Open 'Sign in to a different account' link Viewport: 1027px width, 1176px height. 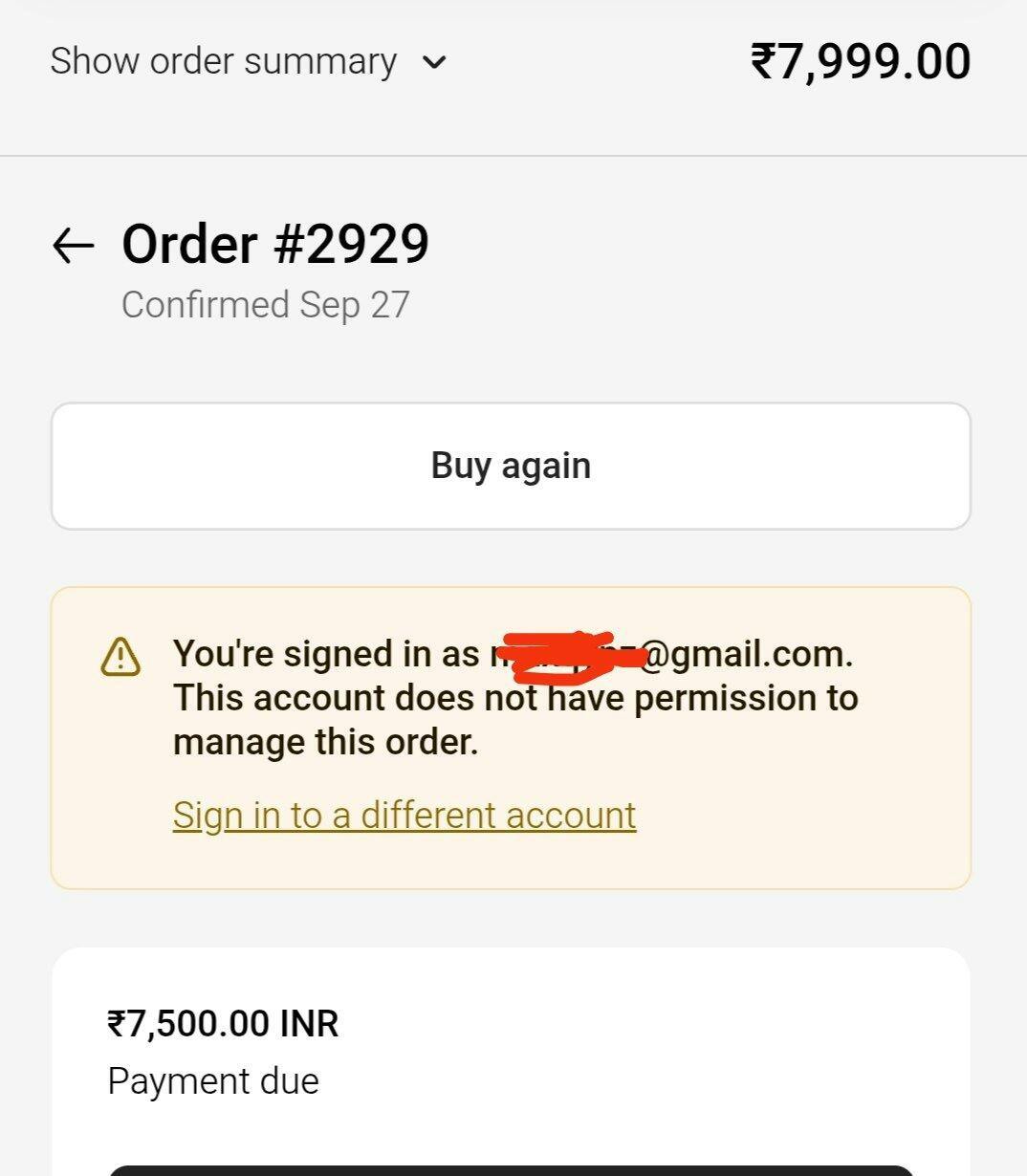click(x=404, y=816)
